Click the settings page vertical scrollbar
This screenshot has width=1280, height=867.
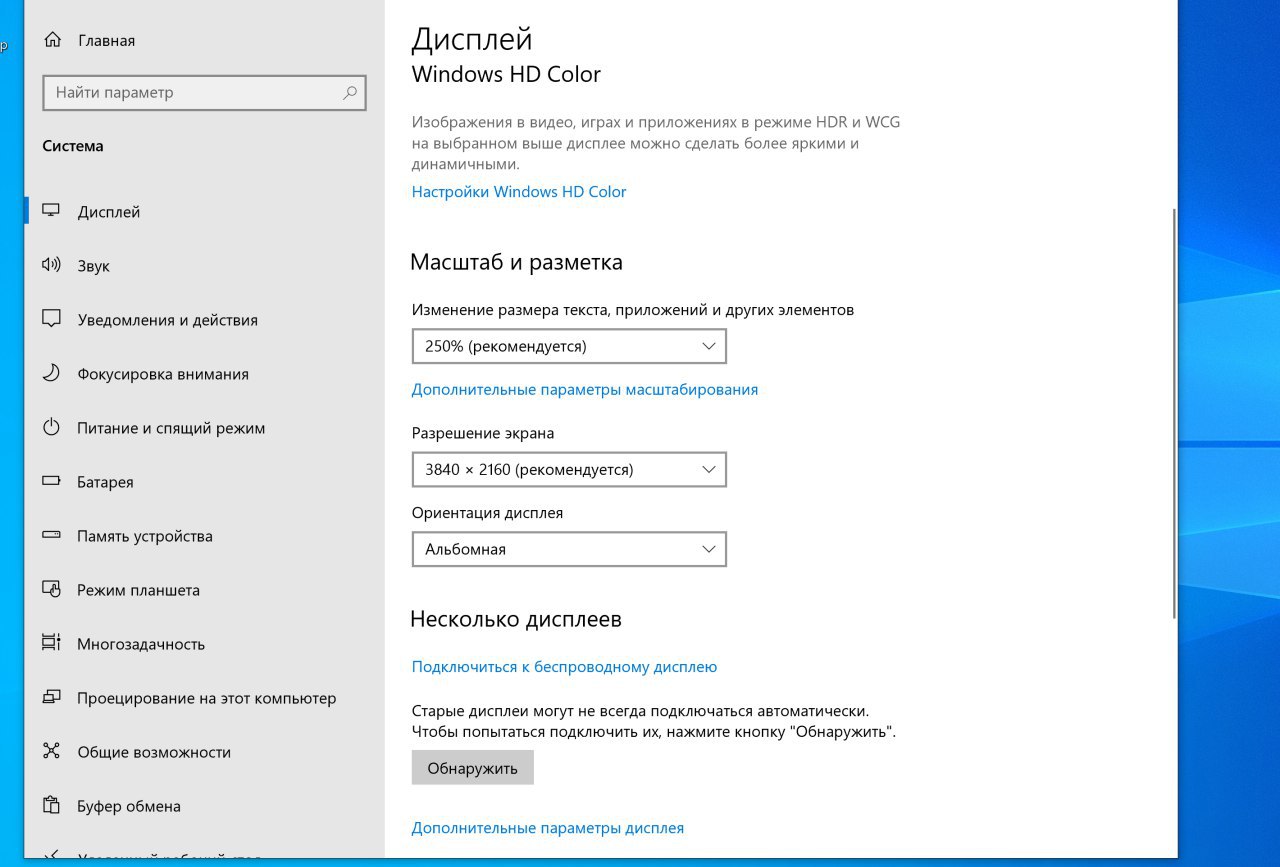pos(1174,415)
